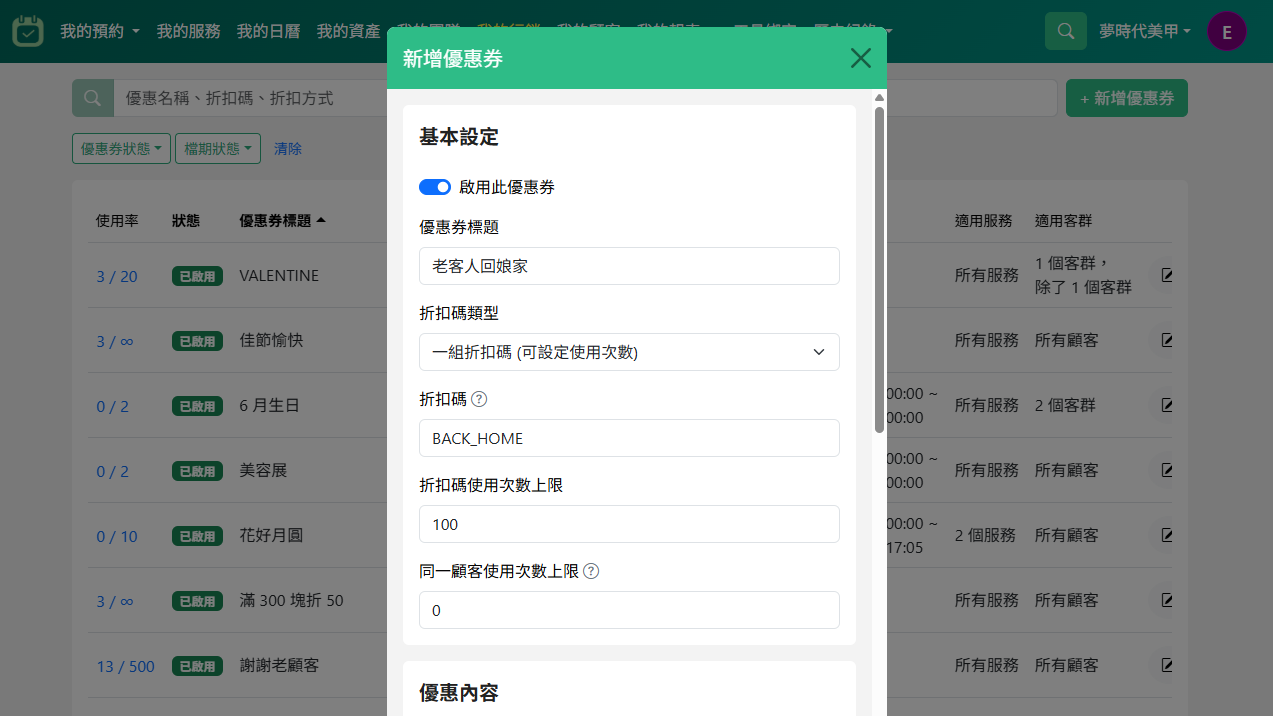
Task: Expand the 檔期狀態 filter dropdown
Action: click(x=217, y=149)
